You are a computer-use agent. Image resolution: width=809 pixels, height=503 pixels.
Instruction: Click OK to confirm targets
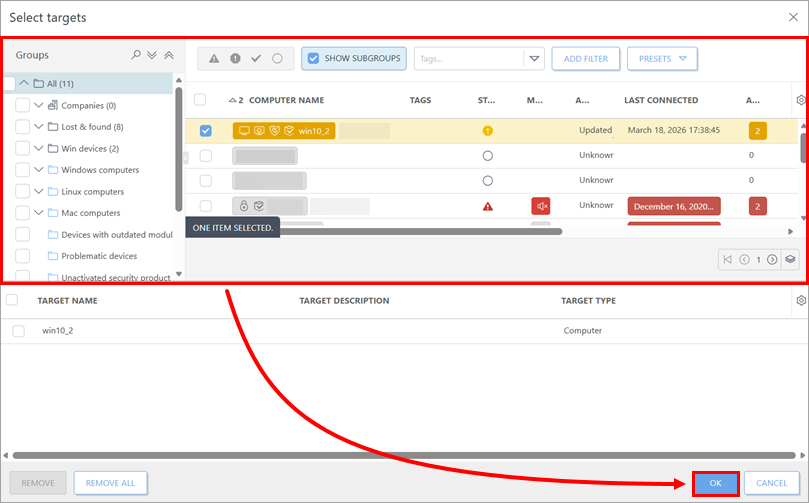click(x=715, y=483)
